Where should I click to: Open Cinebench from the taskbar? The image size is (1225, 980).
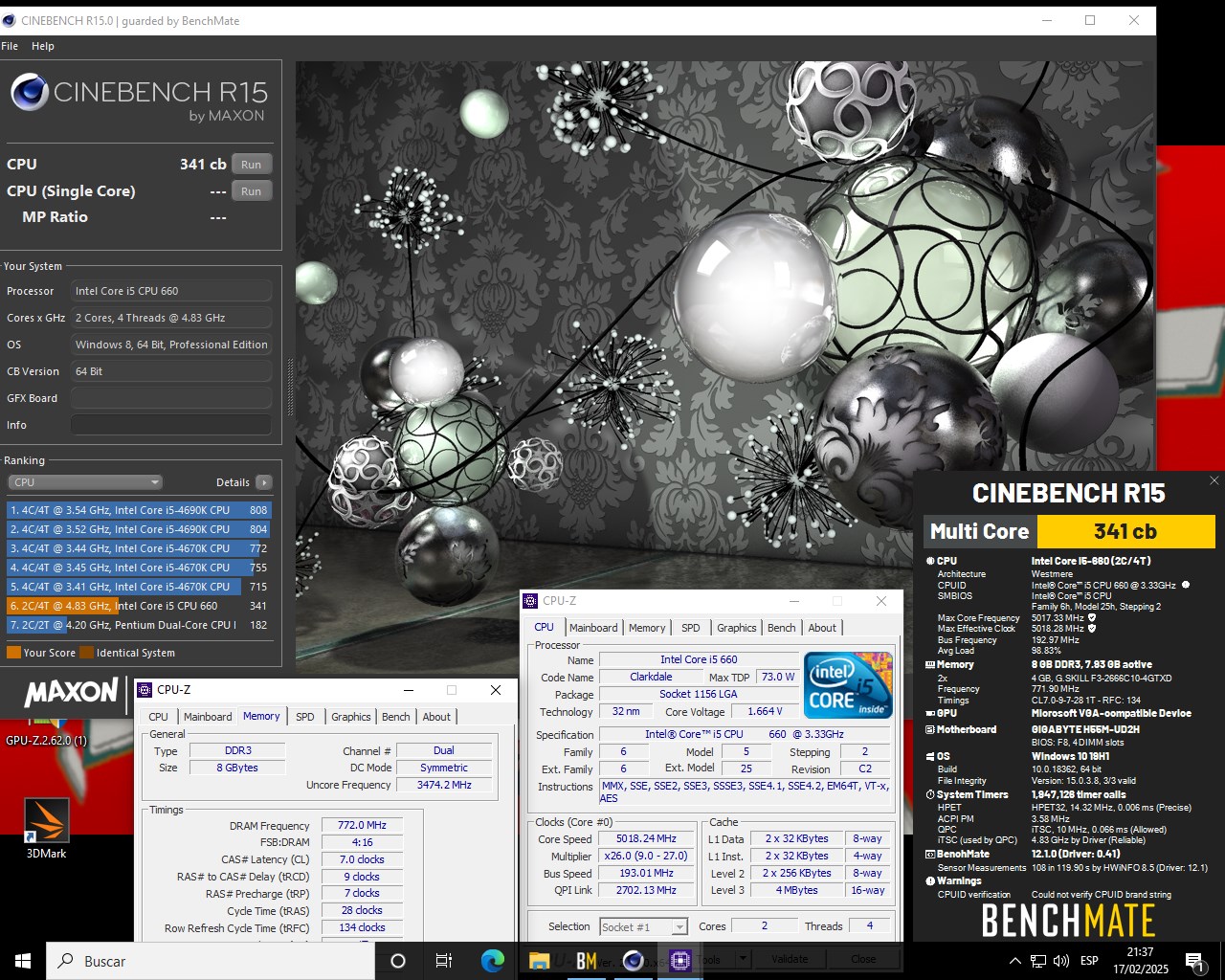tap(633, 961)
